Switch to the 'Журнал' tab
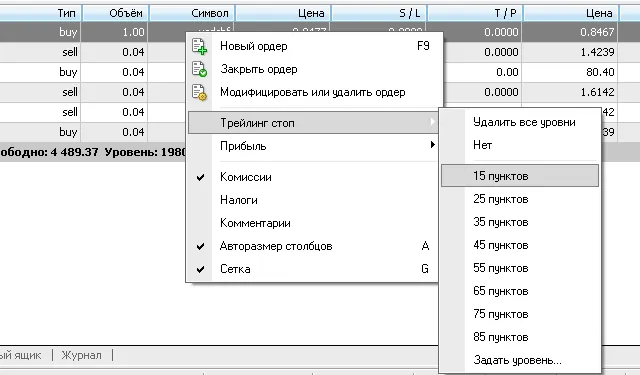 pyautogui.click(x=82, y=355)
